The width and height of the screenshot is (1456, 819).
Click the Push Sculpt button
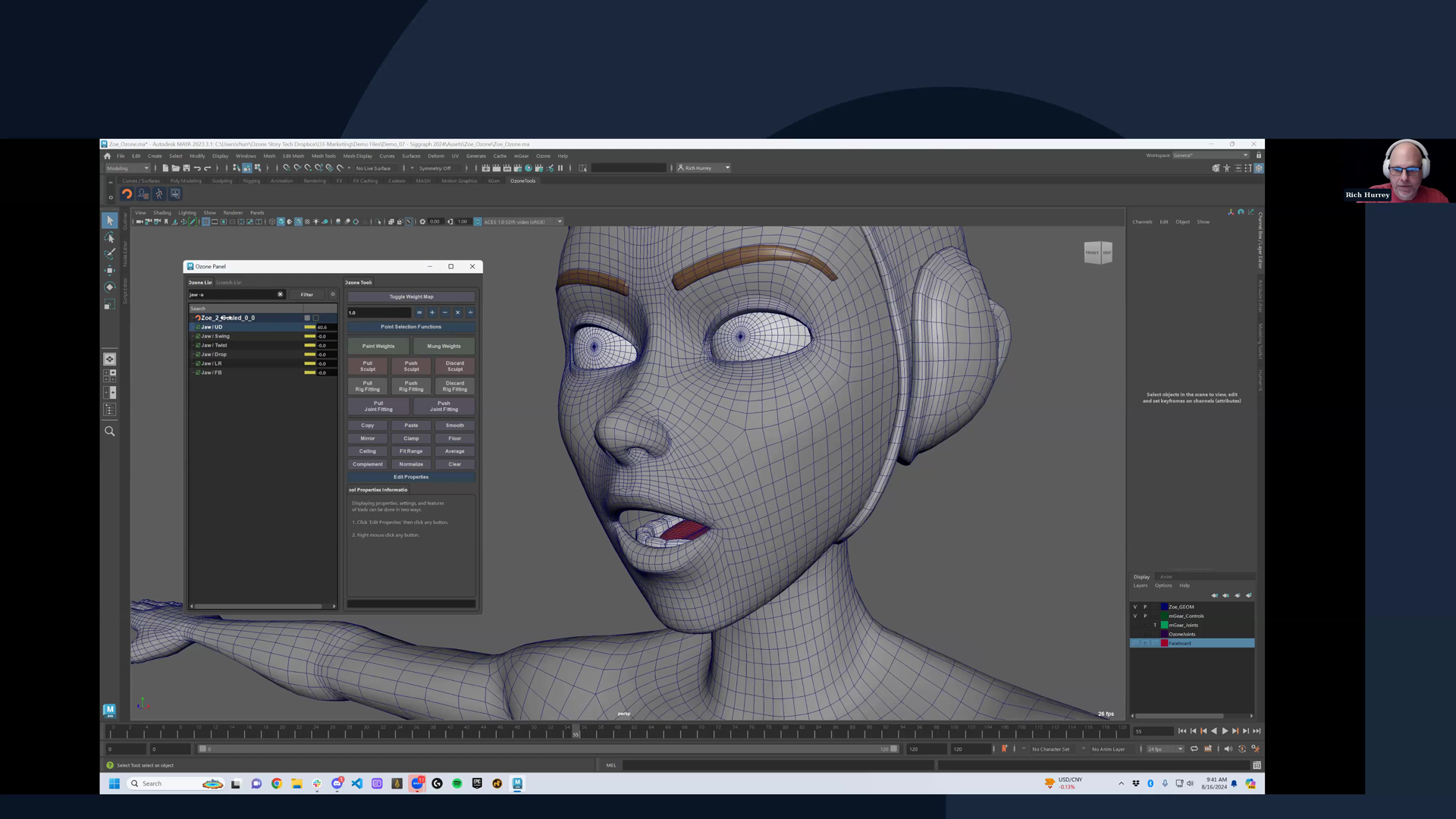pos(411,366)
